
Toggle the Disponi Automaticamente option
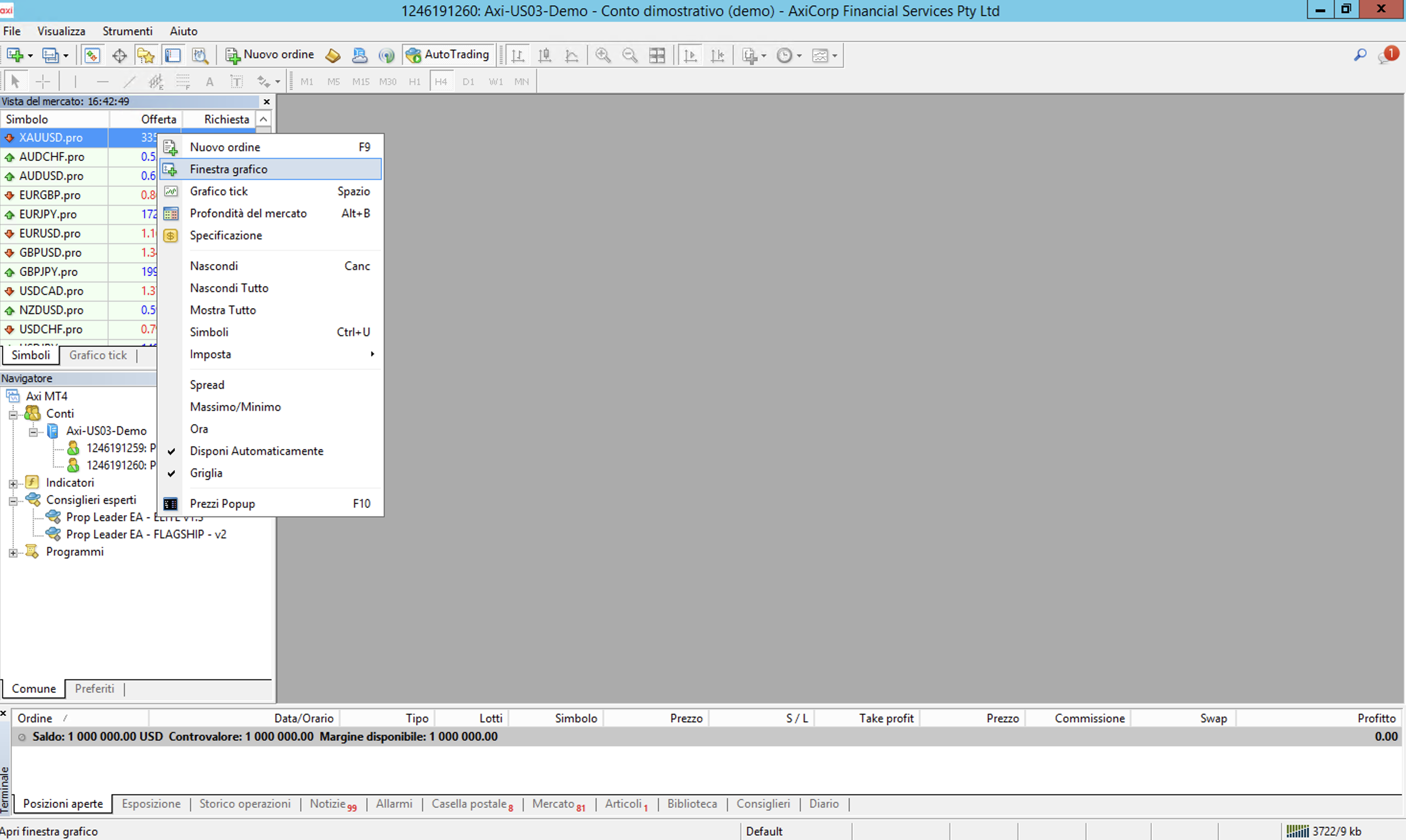pyautogui.click(x=257, y=451)
